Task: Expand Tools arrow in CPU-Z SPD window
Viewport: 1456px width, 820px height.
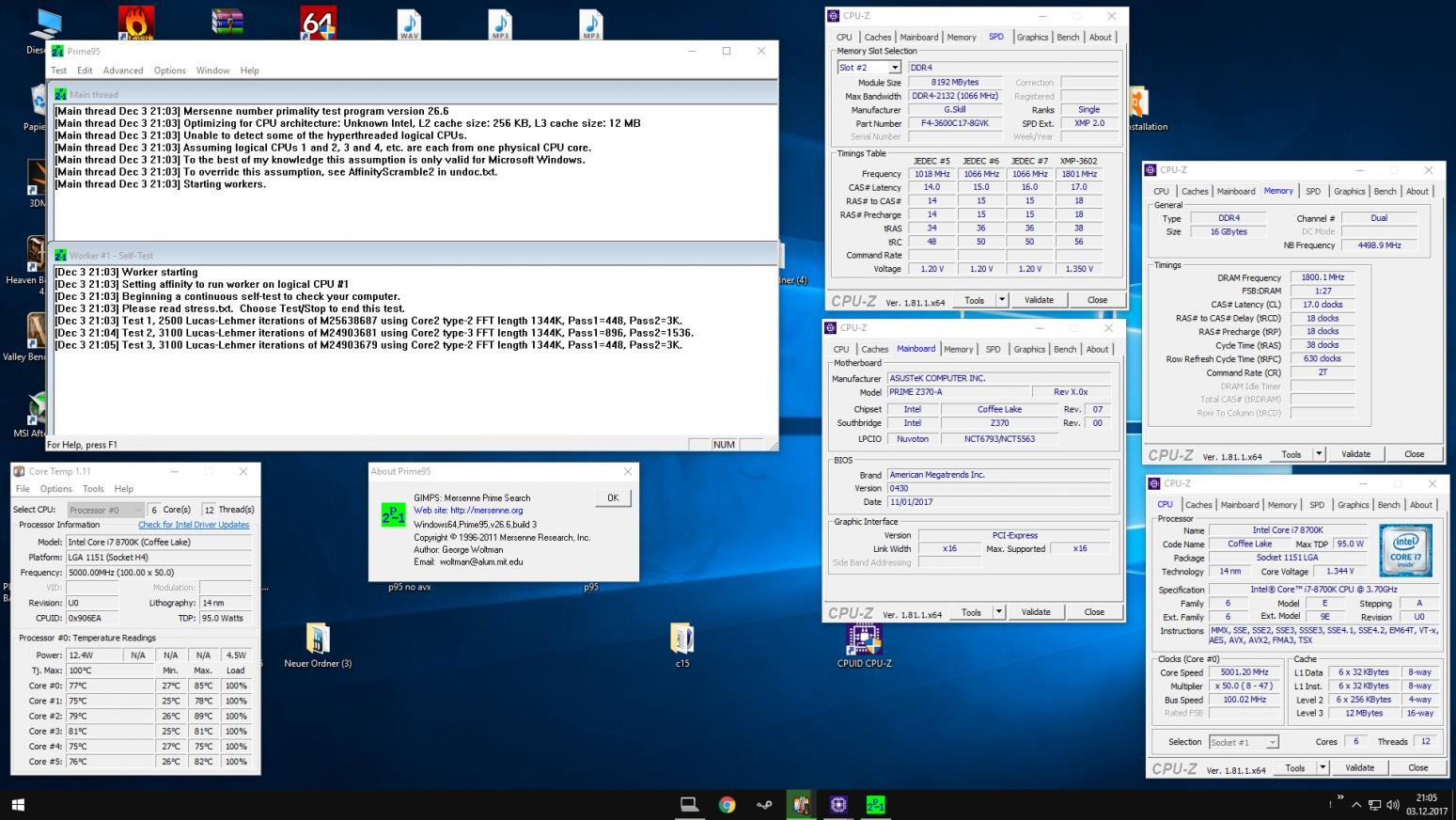Action: (1001, 300)
